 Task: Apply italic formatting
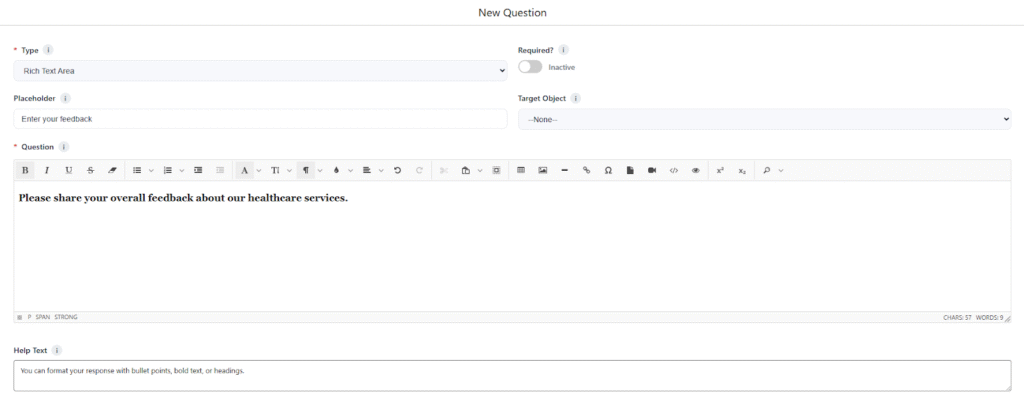pos(47,171)
